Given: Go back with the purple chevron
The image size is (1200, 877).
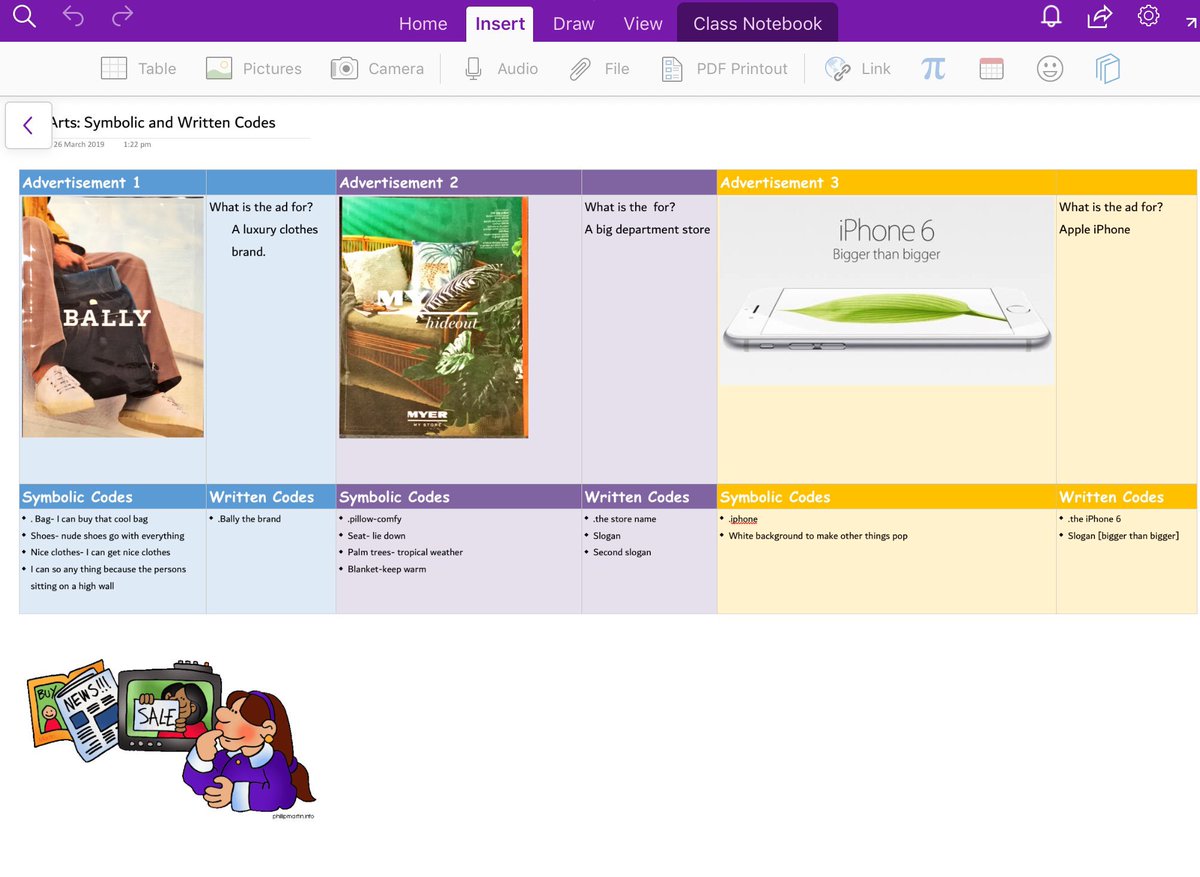Looking at the screenshot, I should [28, 125].
